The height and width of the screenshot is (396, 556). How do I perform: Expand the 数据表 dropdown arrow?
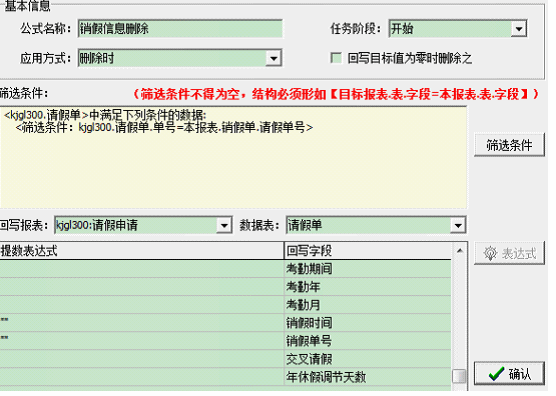point(458,225)
